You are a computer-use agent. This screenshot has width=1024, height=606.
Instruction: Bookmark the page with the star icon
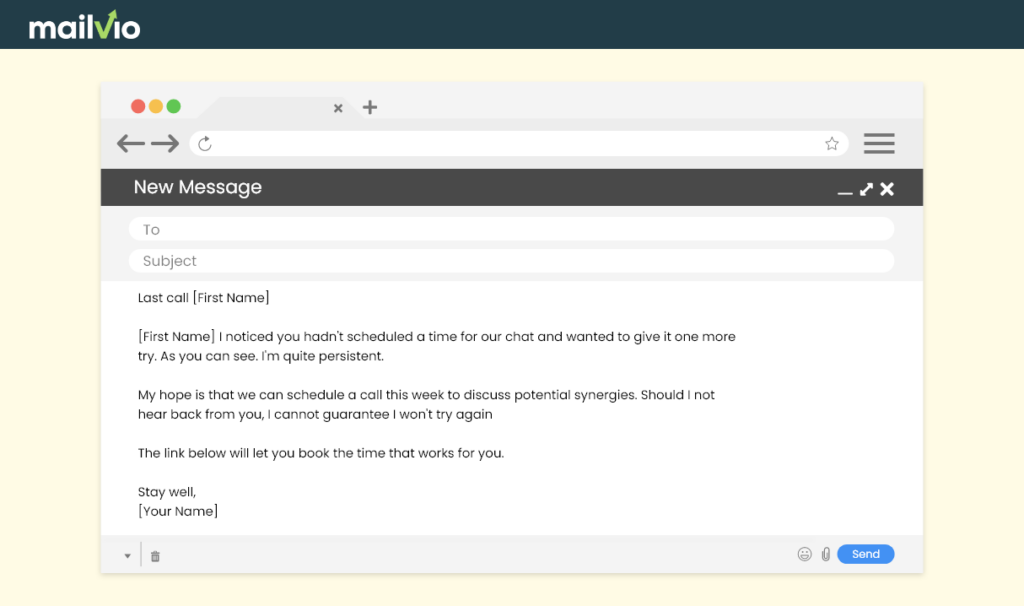click(x=831, y=144)
